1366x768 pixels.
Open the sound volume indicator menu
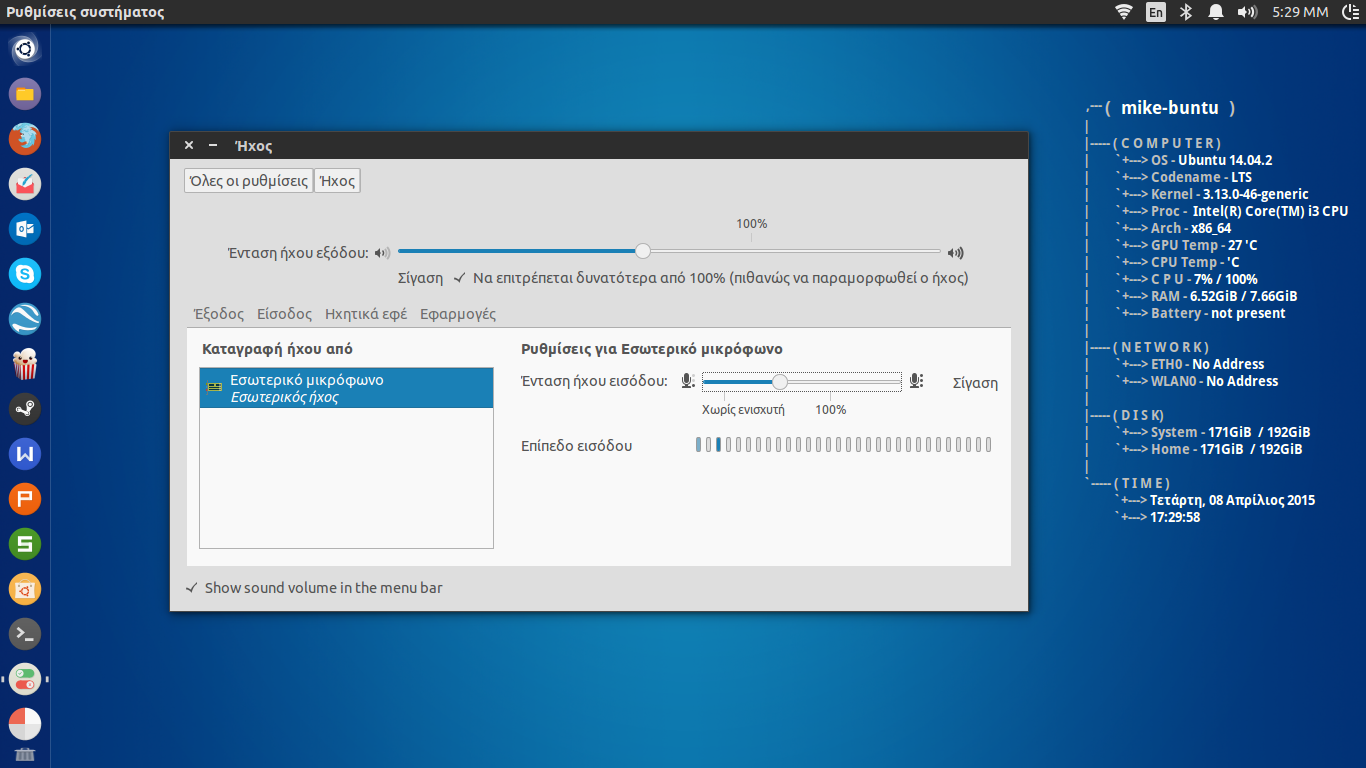1246,12
